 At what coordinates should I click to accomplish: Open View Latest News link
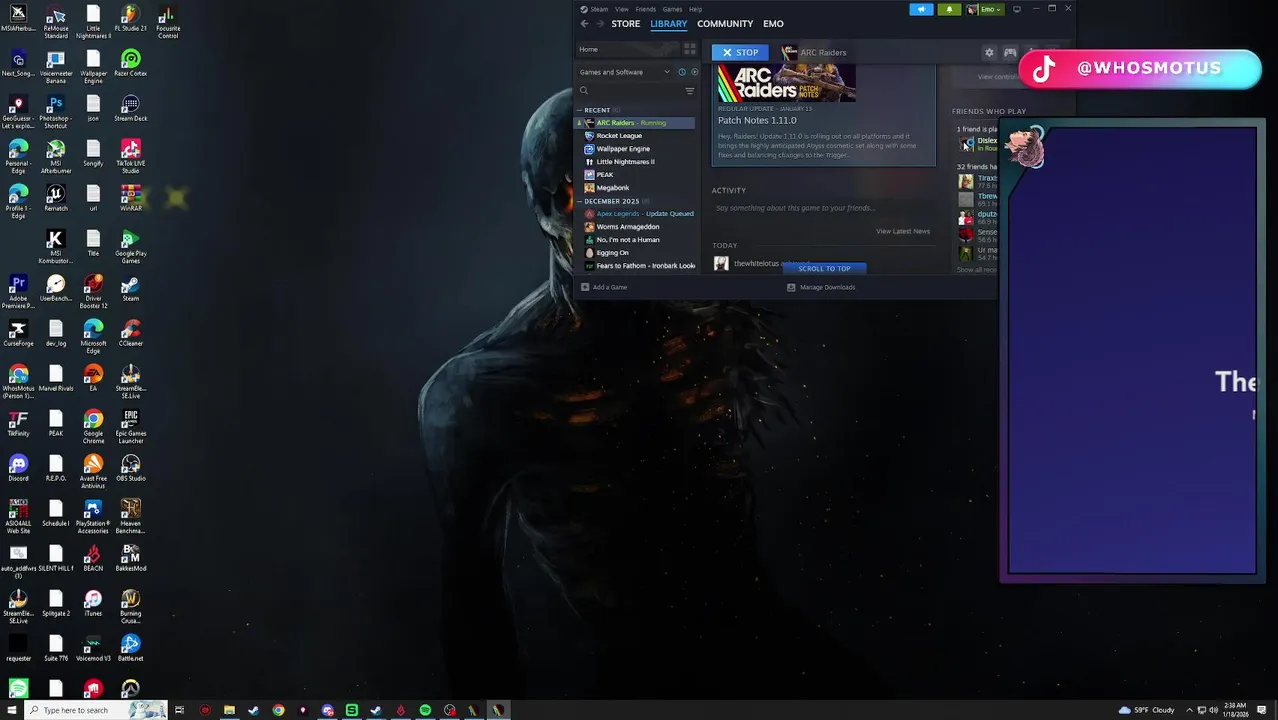click(903, 231)
